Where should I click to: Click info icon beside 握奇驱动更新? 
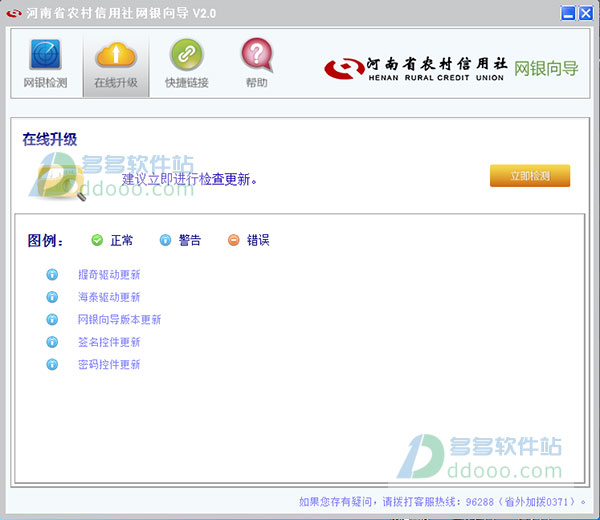(52, 274)
